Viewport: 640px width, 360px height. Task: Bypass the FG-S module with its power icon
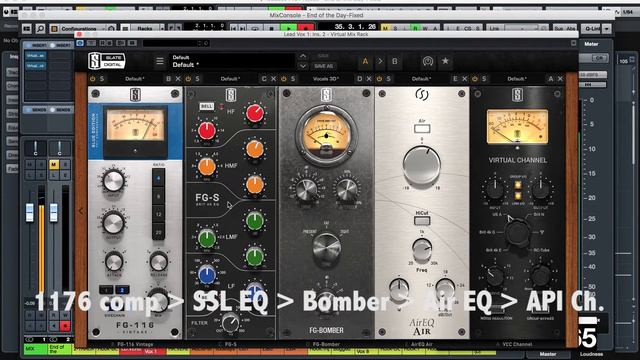point(188,79)
